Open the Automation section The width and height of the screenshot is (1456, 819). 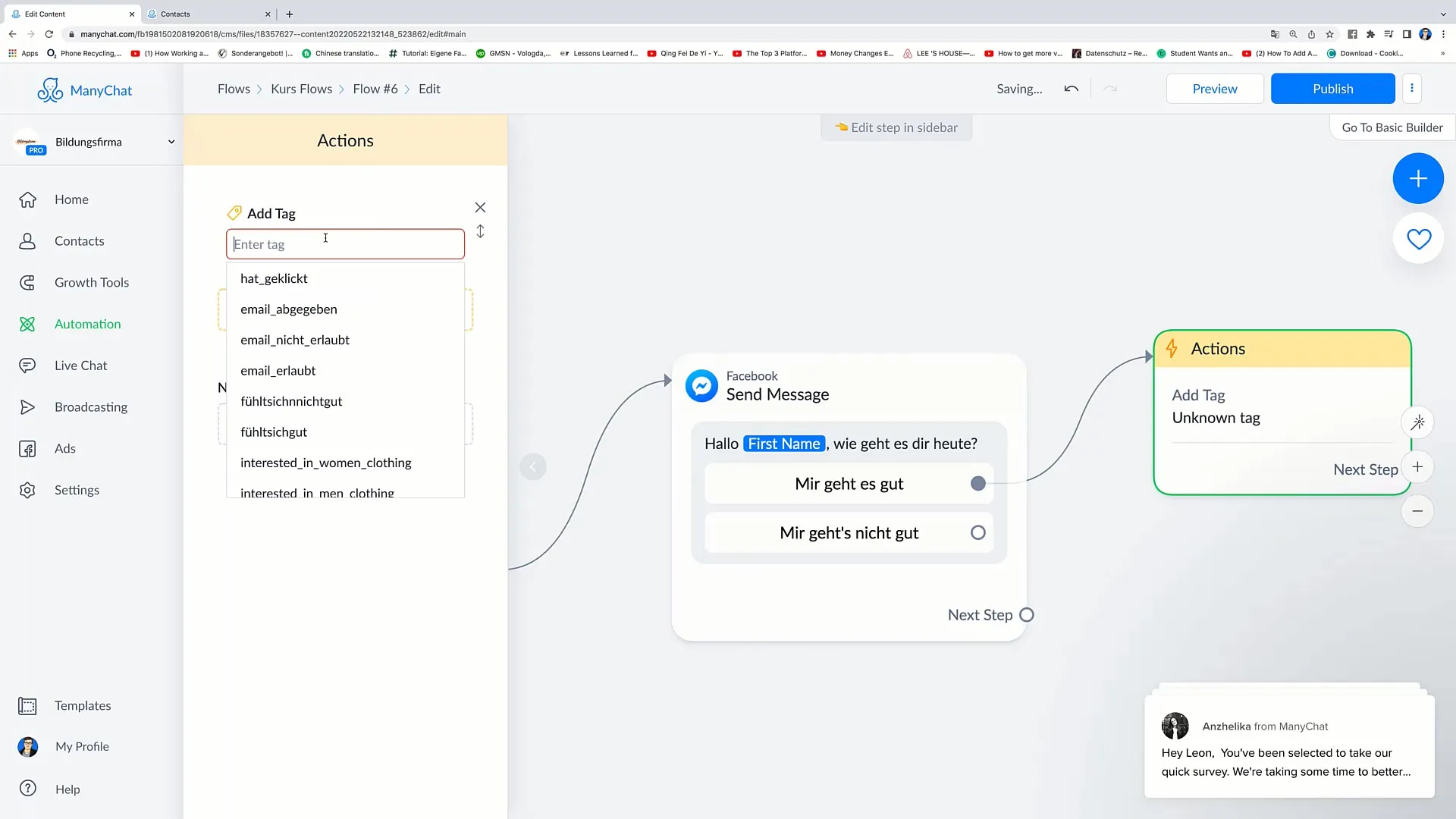tap(88, 323)
